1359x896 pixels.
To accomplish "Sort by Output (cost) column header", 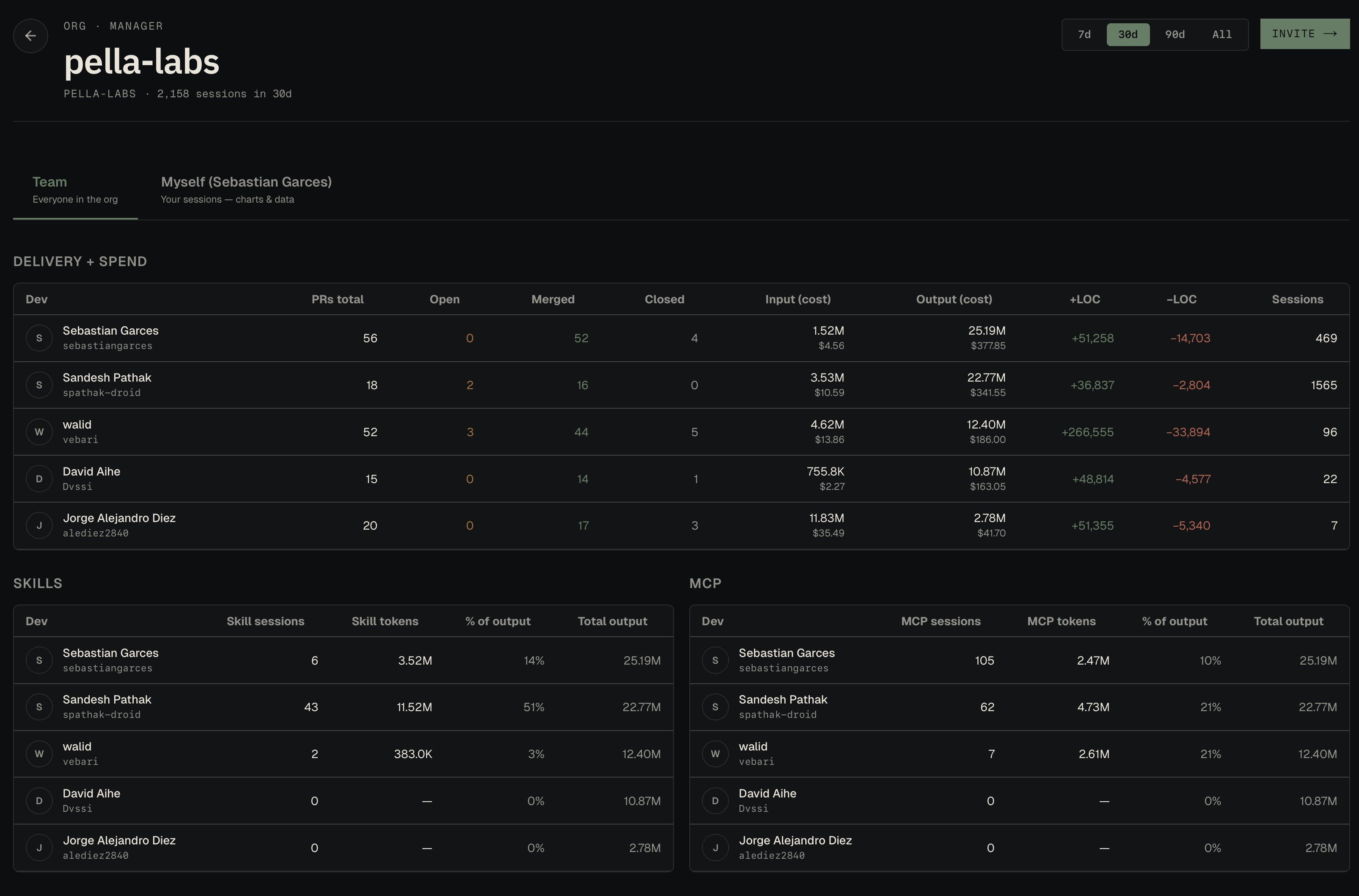I will point(954,299).
